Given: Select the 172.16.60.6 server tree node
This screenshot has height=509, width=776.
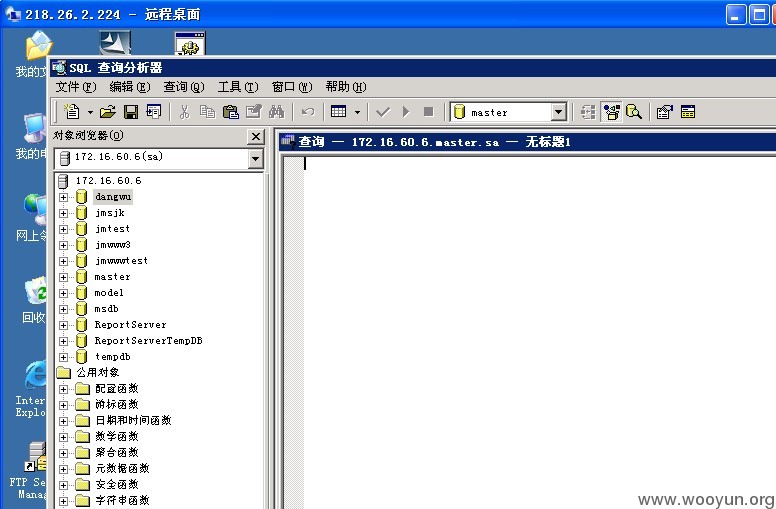Looking at the screenshot, I should 108,181.
